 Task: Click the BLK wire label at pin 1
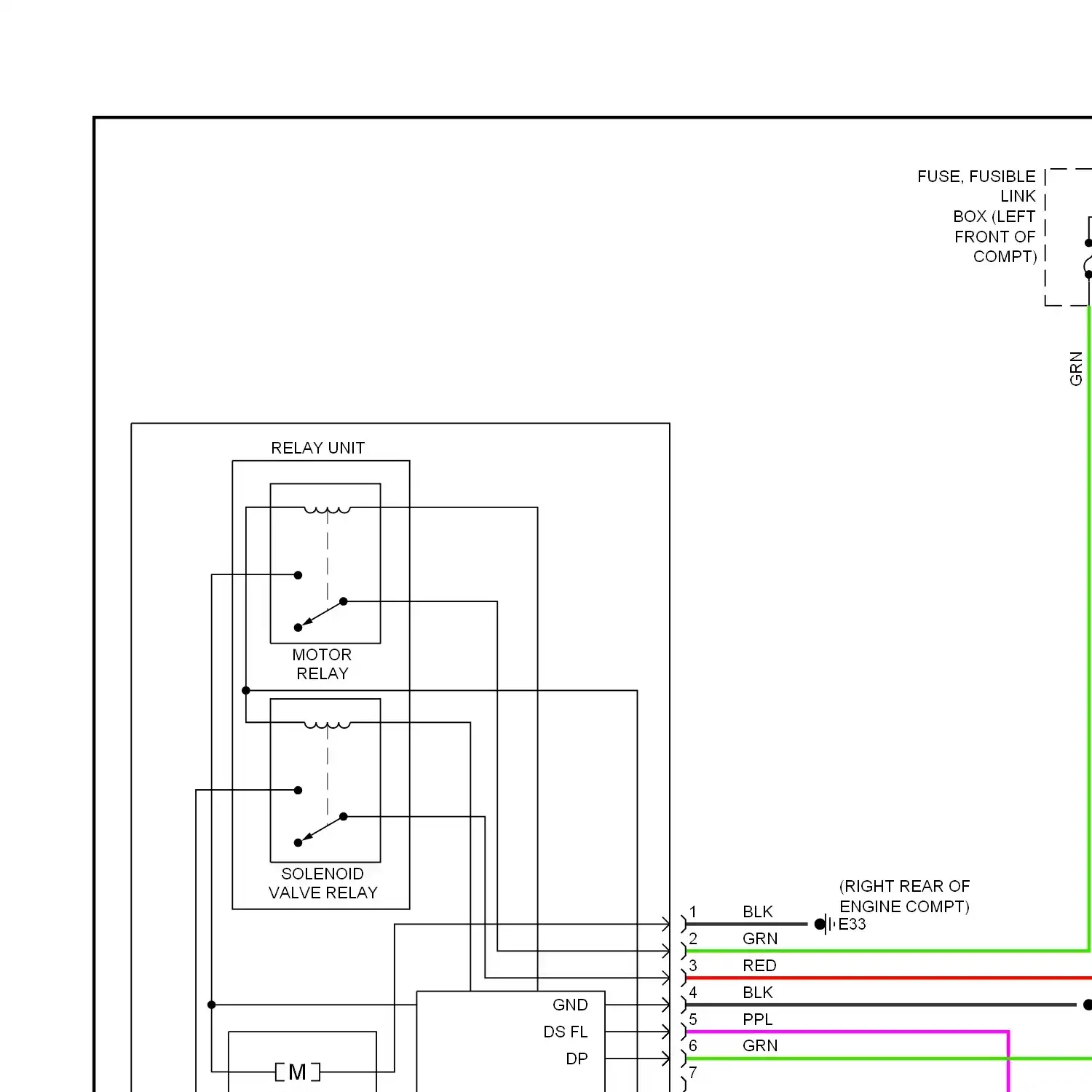(757, 911)
